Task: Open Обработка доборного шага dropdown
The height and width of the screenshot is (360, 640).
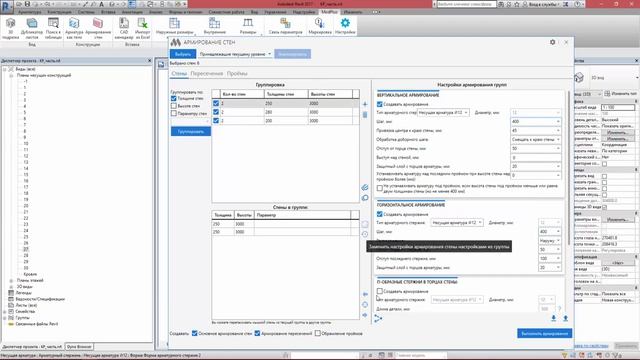Action: coord(536,140)
